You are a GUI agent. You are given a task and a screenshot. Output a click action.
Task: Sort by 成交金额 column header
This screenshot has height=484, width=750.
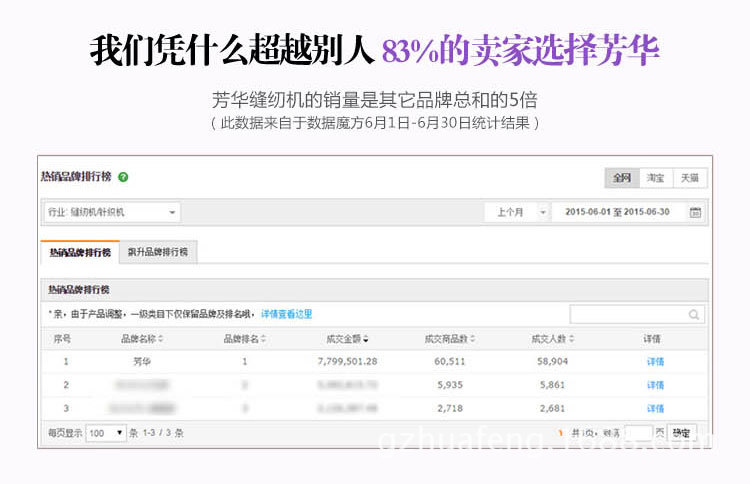click(x=347, y=339)
